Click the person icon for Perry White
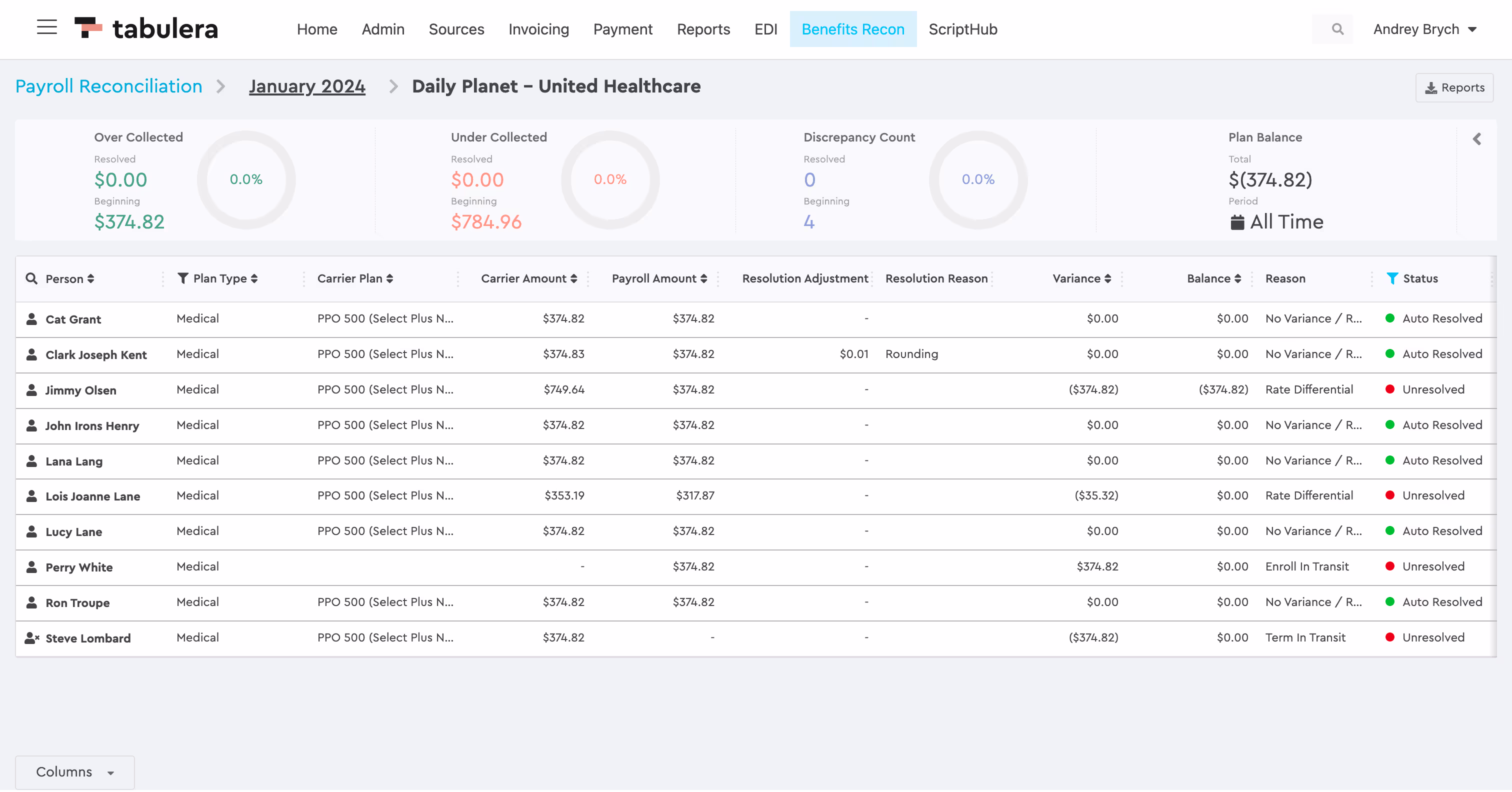 tap(31, 567)
